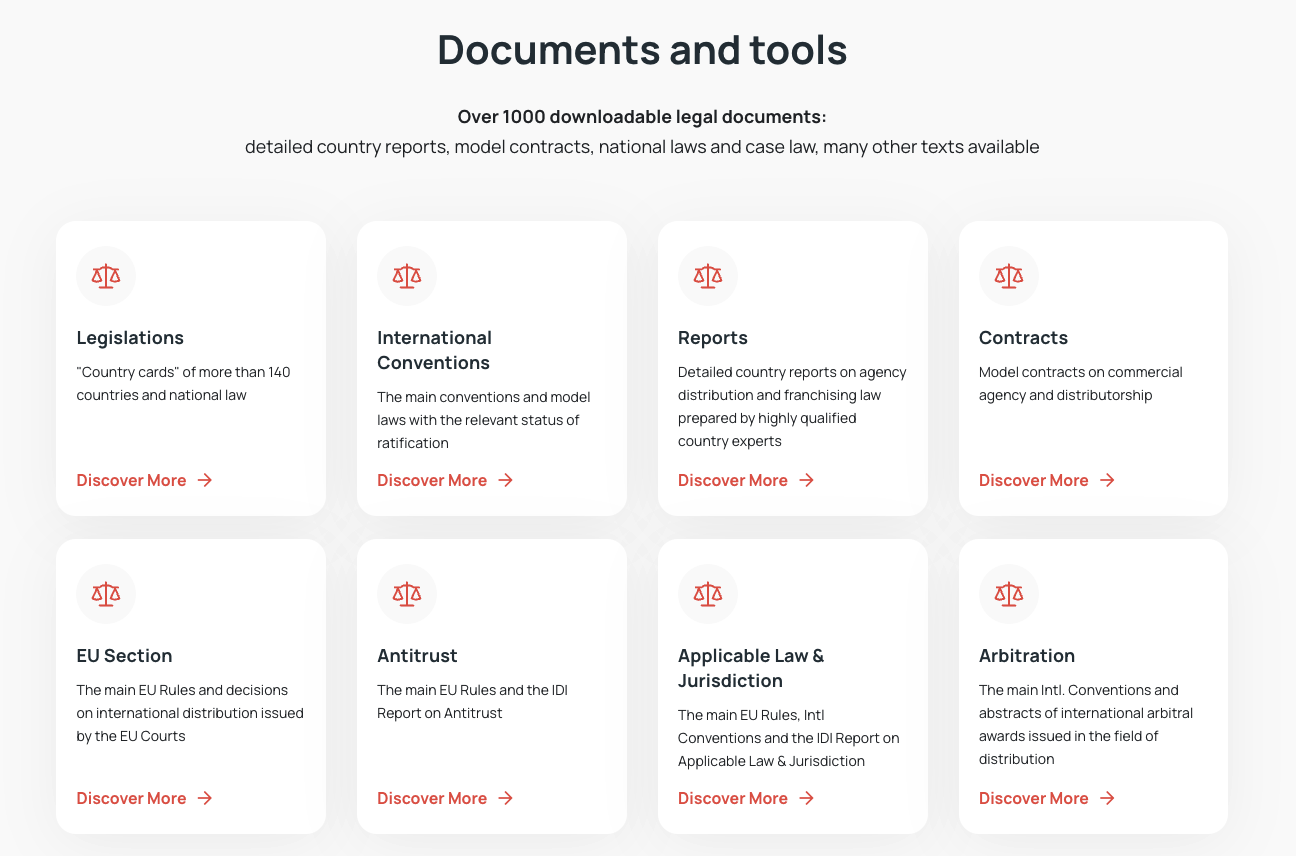The image size is (1296, 856).
Task: Click "The main EU Rules and the IDI Report on Antitrust" text
Action: pyautogui.click(x=473, y=702)
